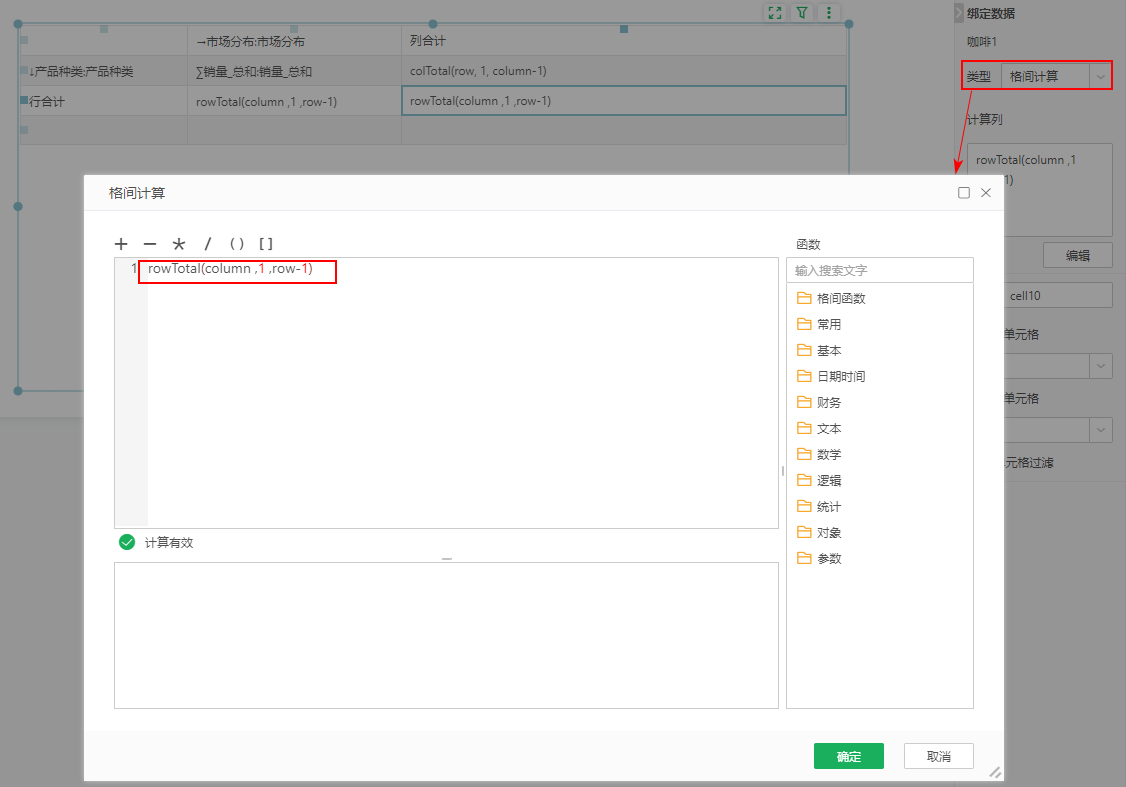Open the 文本 function folder

pyautogui.click(x=819, y=429)
